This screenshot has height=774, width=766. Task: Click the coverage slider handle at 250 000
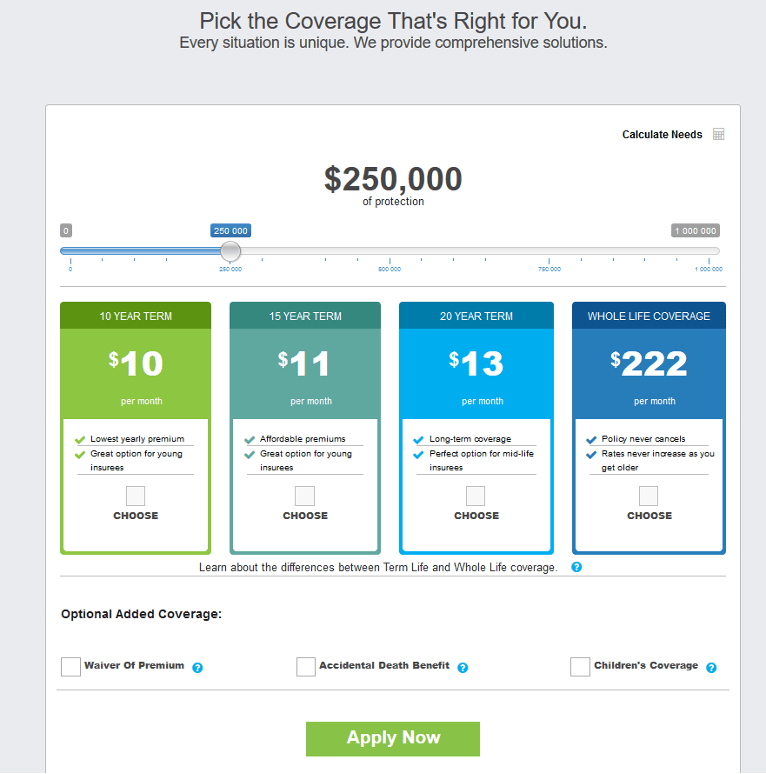pyautogui.click(x=230, y=251)
